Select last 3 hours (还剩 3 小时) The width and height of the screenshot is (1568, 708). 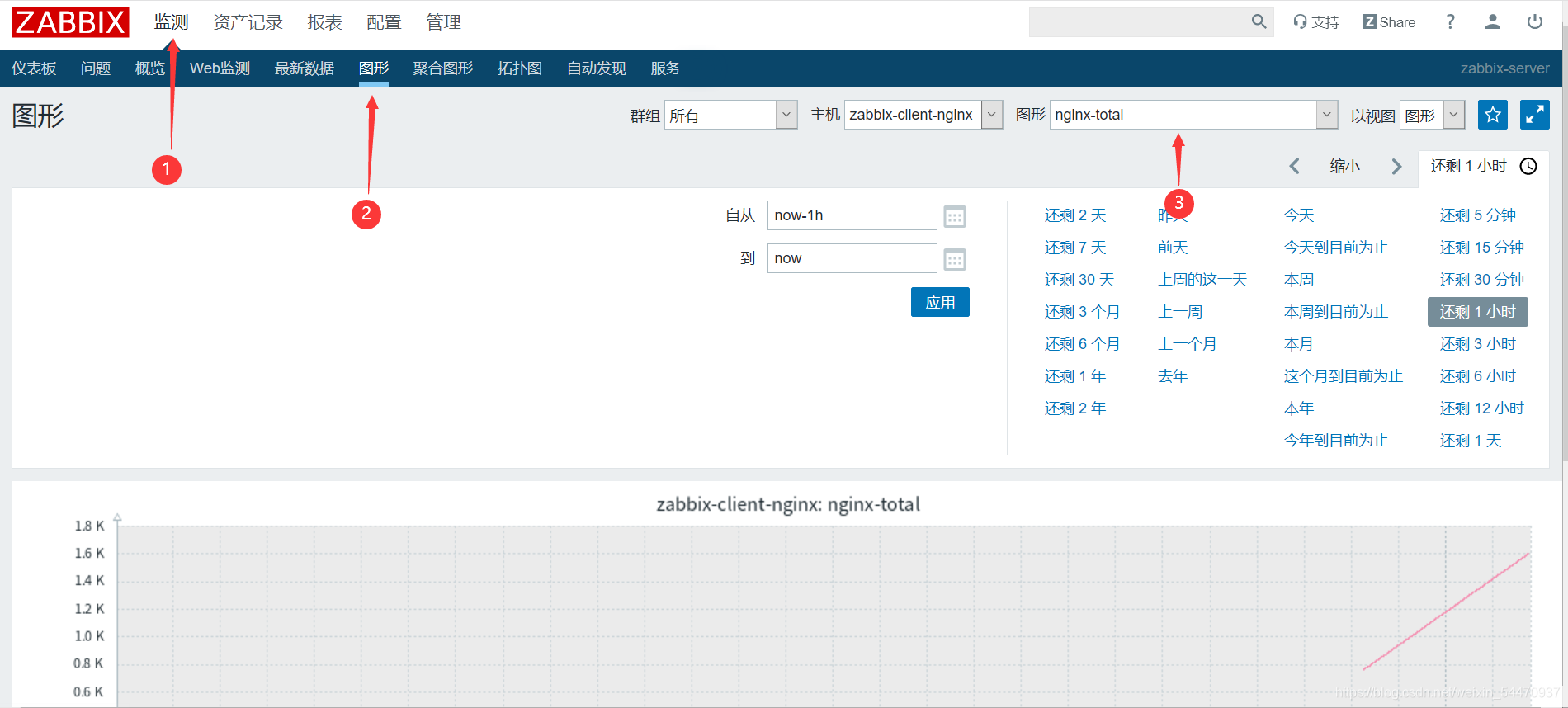[x=1478, y=344]
